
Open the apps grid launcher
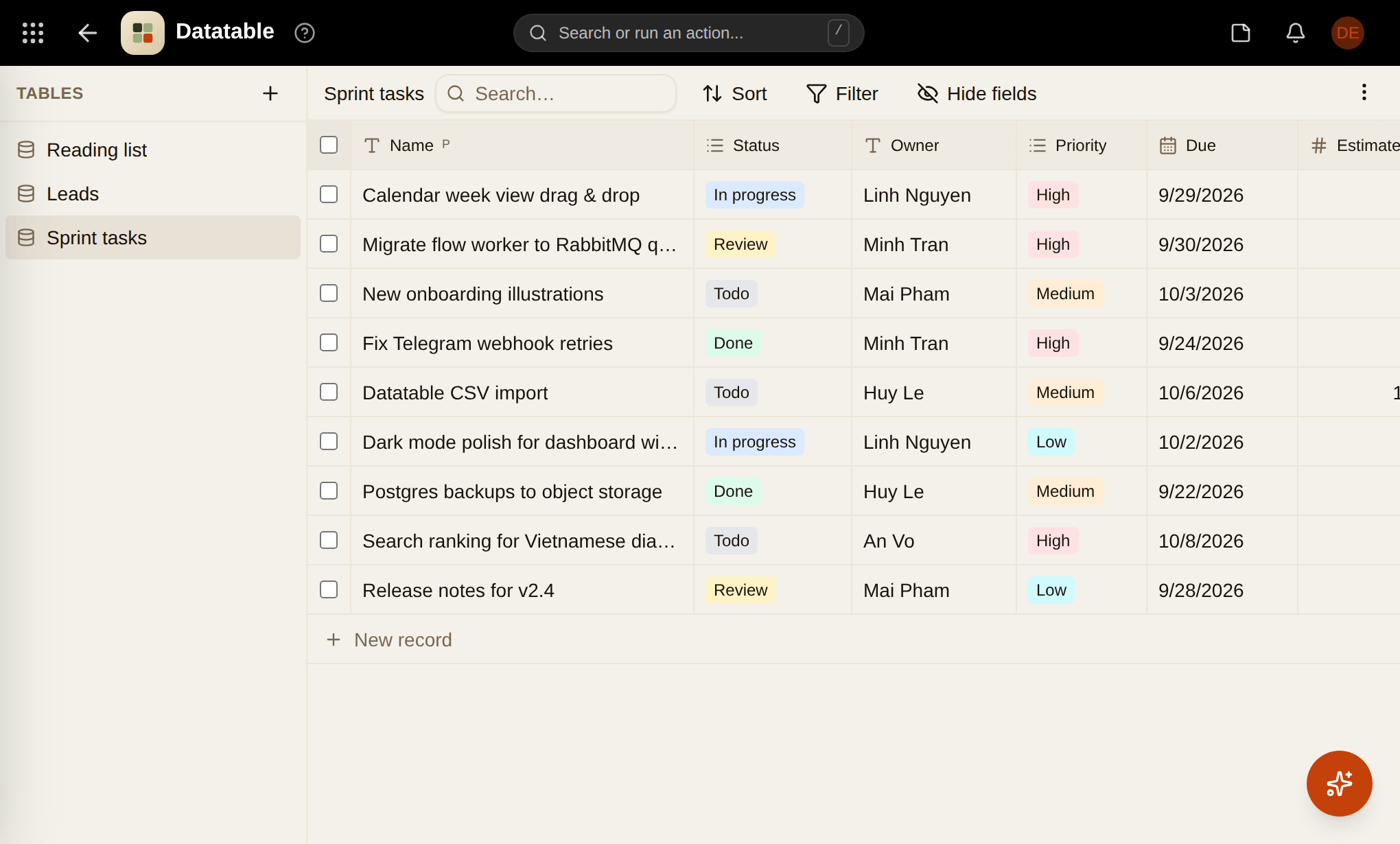(x=33, y=33)
